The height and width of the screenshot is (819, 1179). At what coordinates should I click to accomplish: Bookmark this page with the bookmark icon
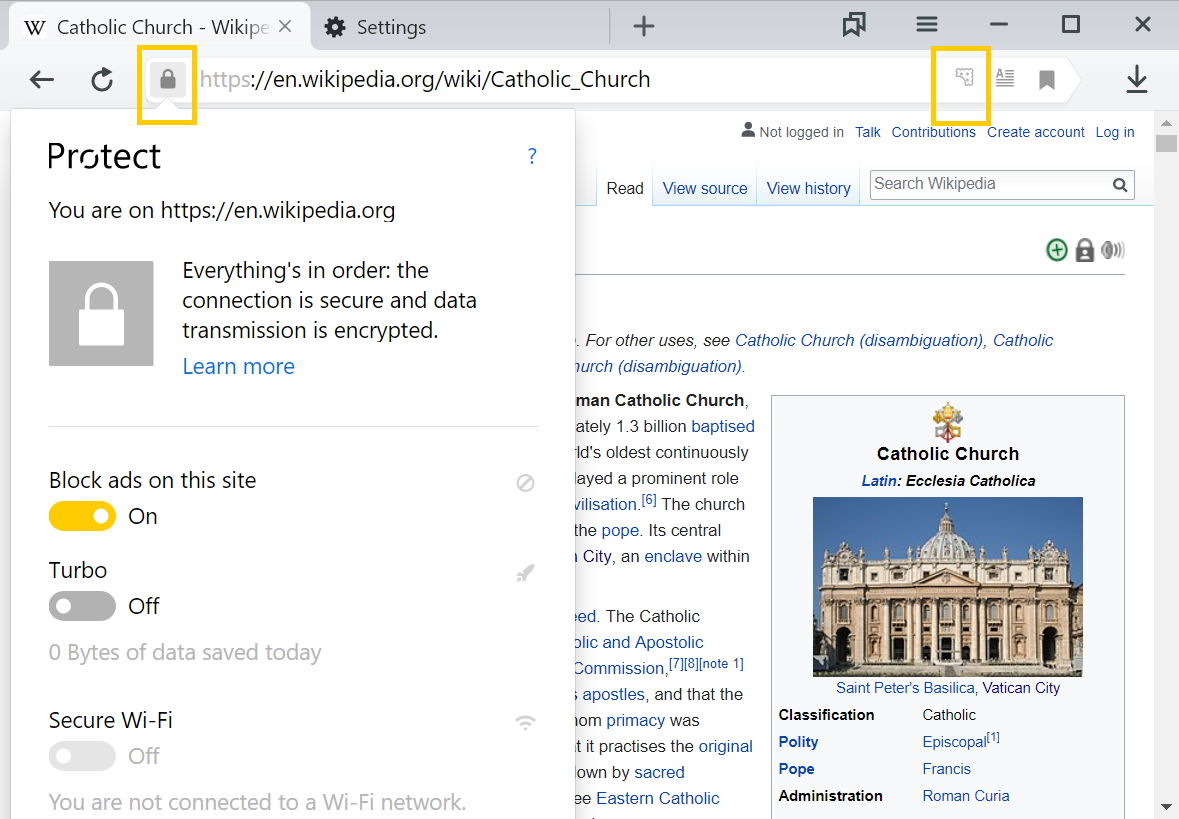coord(1047,79)
